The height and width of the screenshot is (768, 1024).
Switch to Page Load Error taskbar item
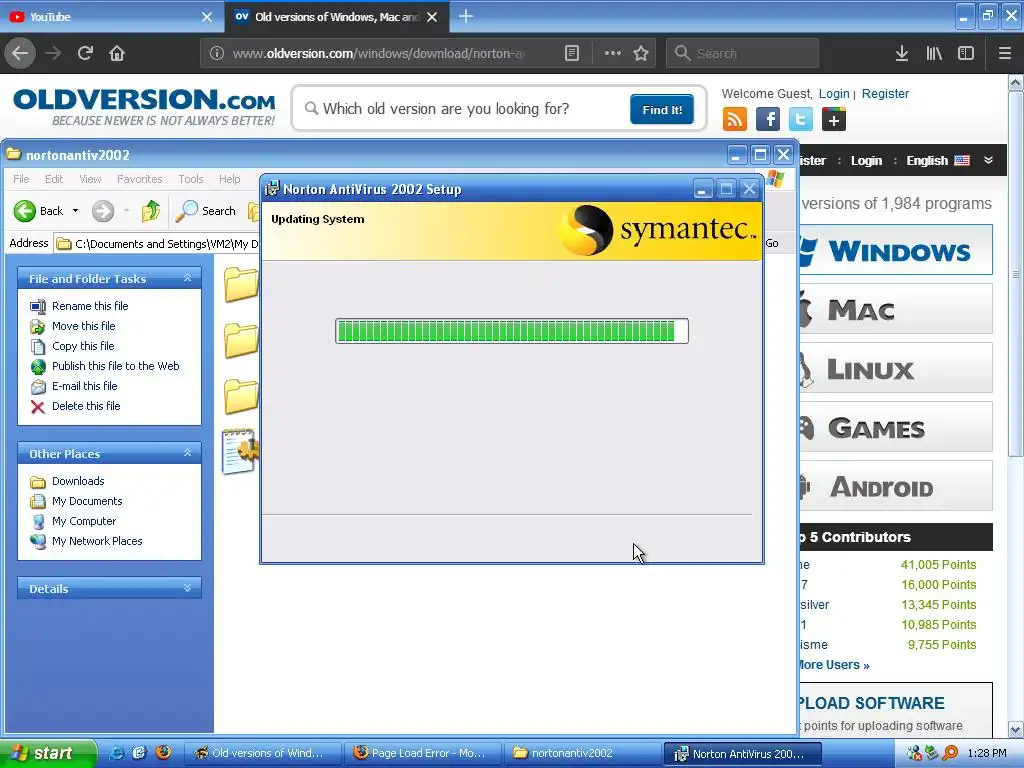(x=421, y=753)
